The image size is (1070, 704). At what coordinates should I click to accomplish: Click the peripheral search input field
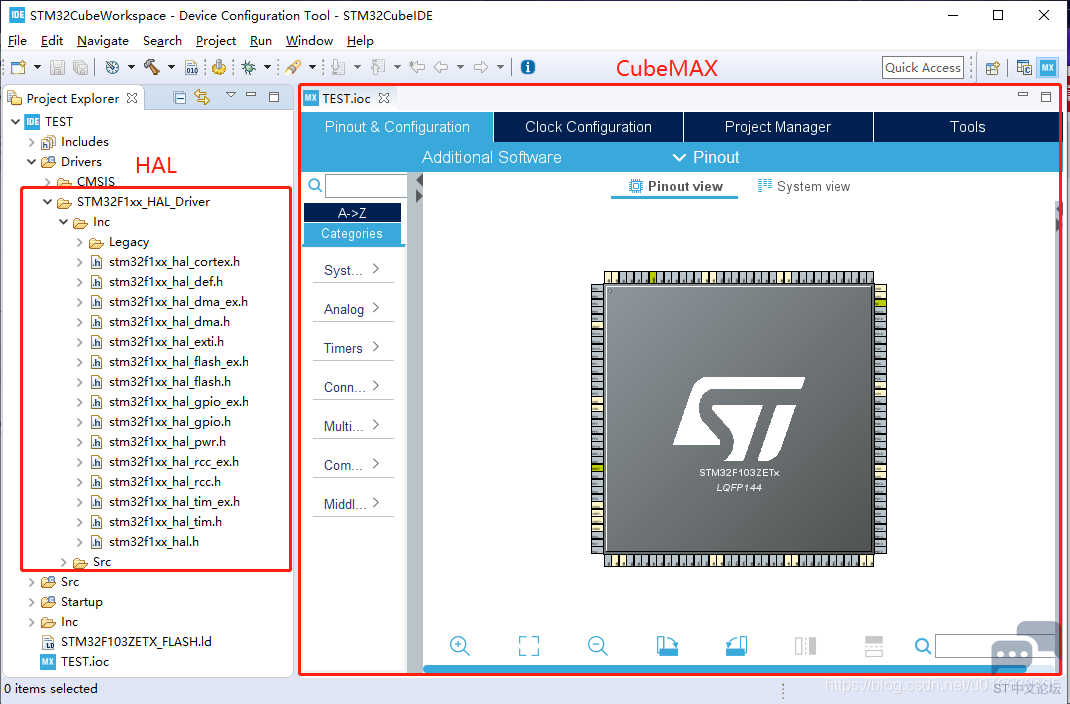[366, 186]
